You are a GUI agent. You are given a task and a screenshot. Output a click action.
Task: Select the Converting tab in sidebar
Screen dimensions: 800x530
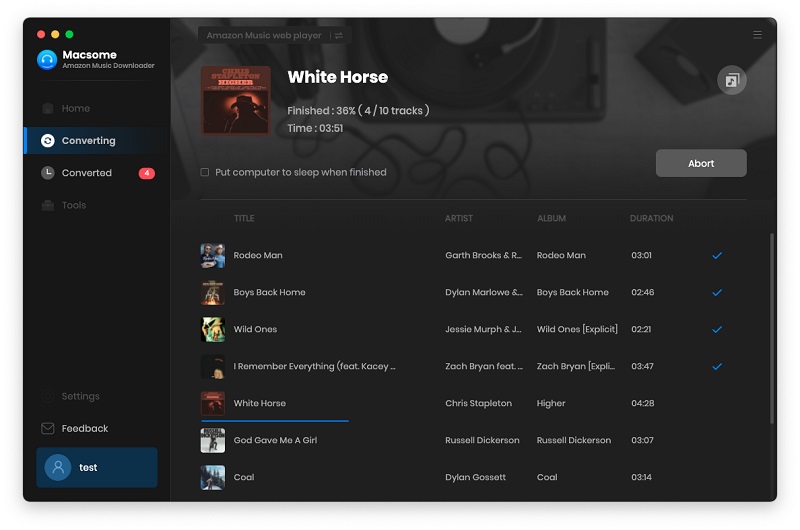pyautogui.click(x=97, y=140)
